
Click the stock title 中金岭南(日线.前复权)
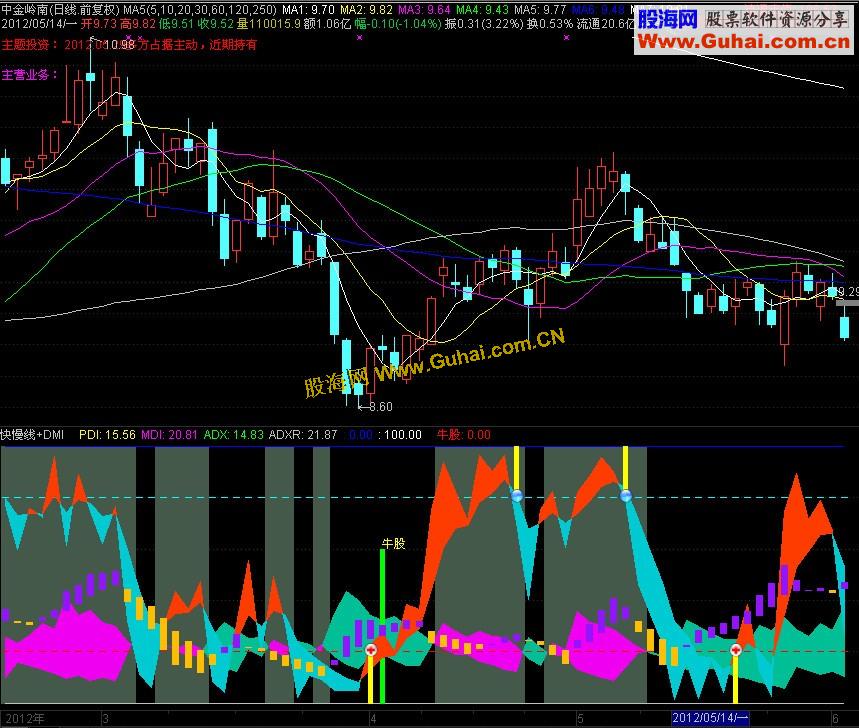pyautogui.click(x=60, y=9)
